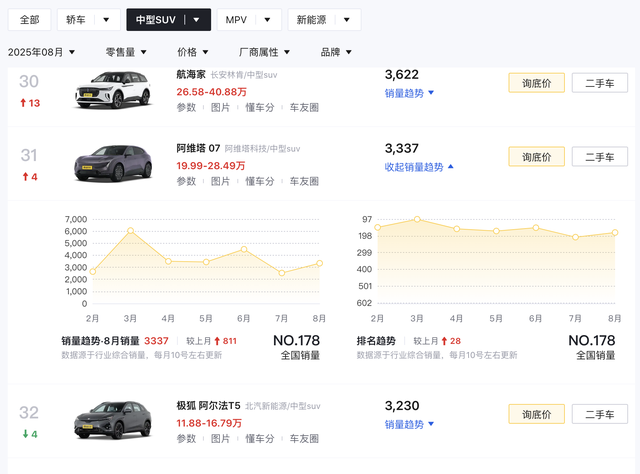Select the 轿车 category tab
This screenshot has height=474, width=640.
pos(76,20)
